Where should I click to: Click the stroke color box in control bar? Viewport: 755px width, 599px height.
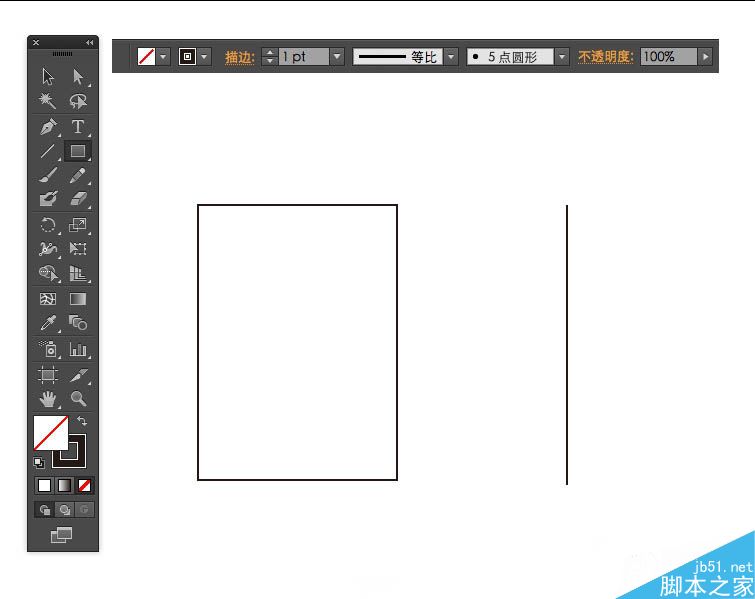187,56
